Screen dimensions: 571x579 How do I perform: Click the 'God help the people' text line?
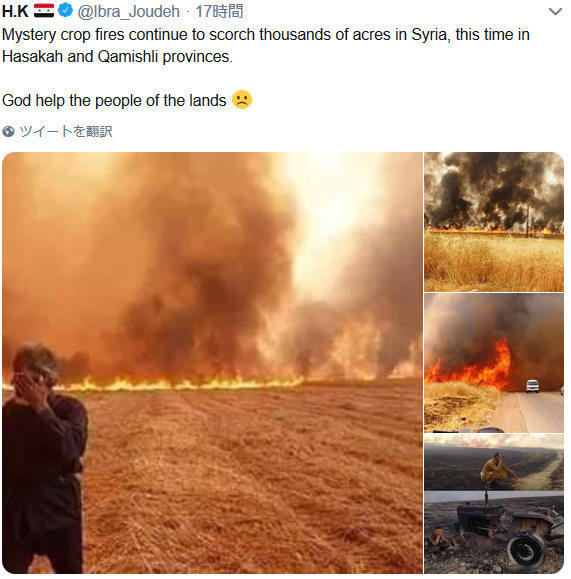pos(114,100)
